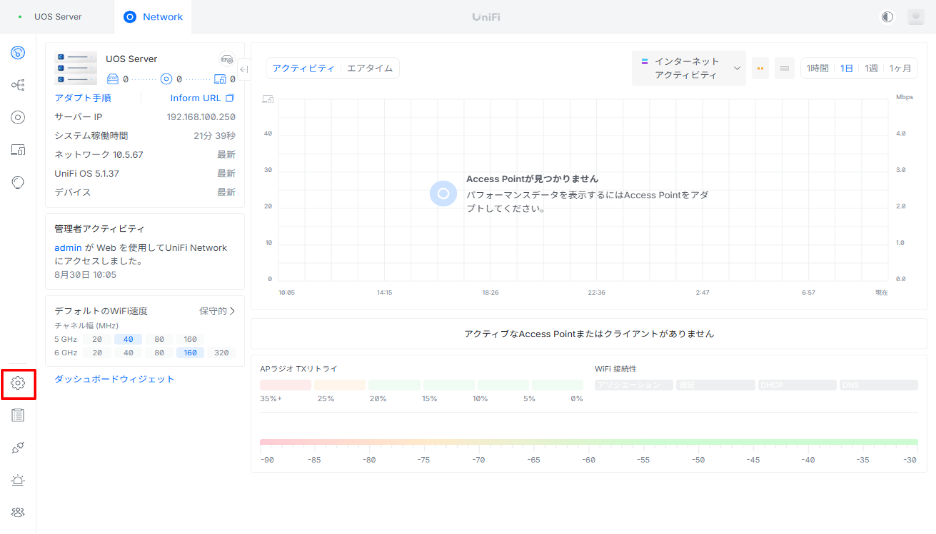This screenshot has width=936, height=534.
Task: Click the DNS connectivity segment
Action: click(x=879, y=385)
